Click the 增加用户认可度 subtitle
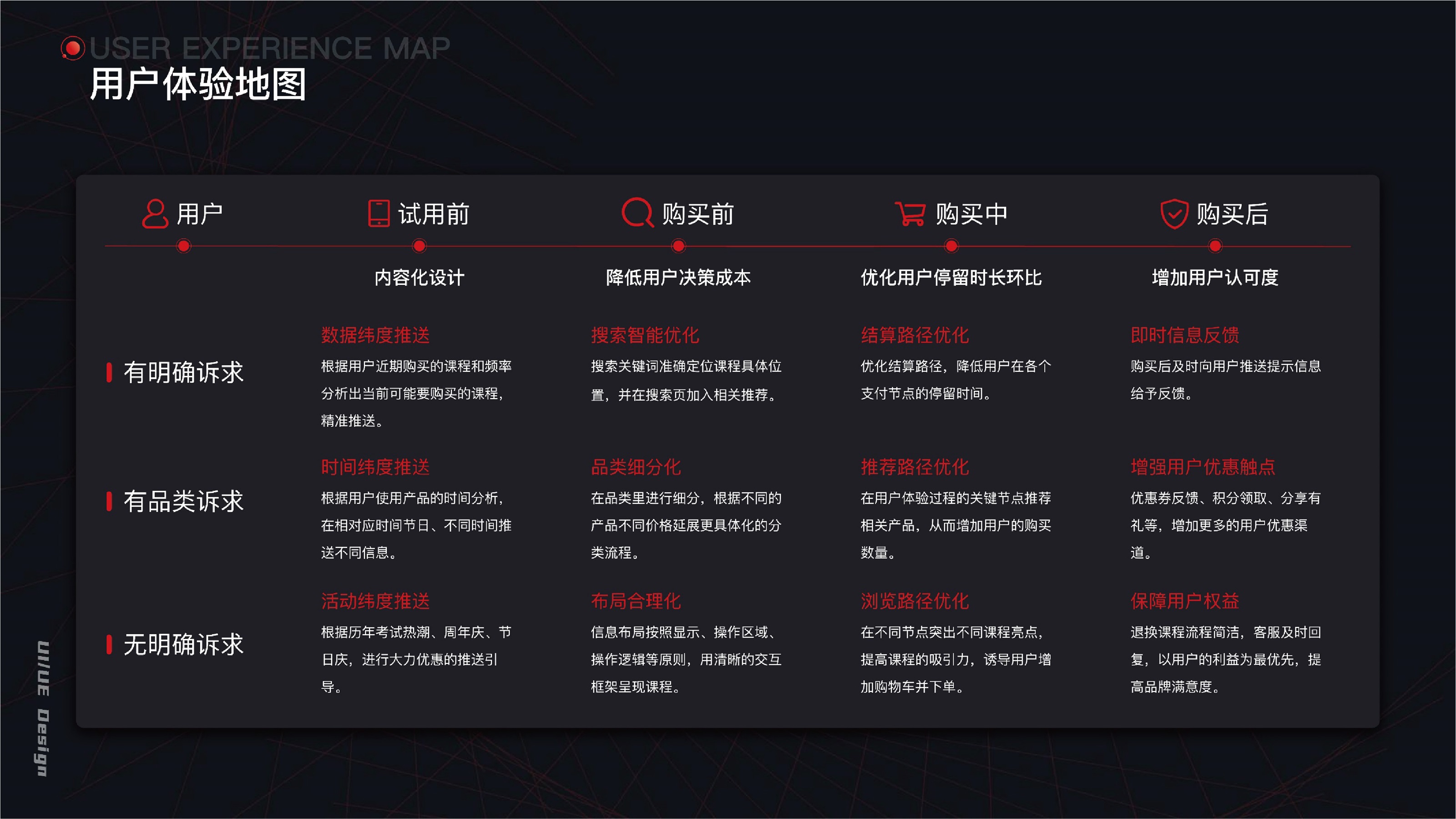Viewport: 1456px width, 819px height. 1215,278
